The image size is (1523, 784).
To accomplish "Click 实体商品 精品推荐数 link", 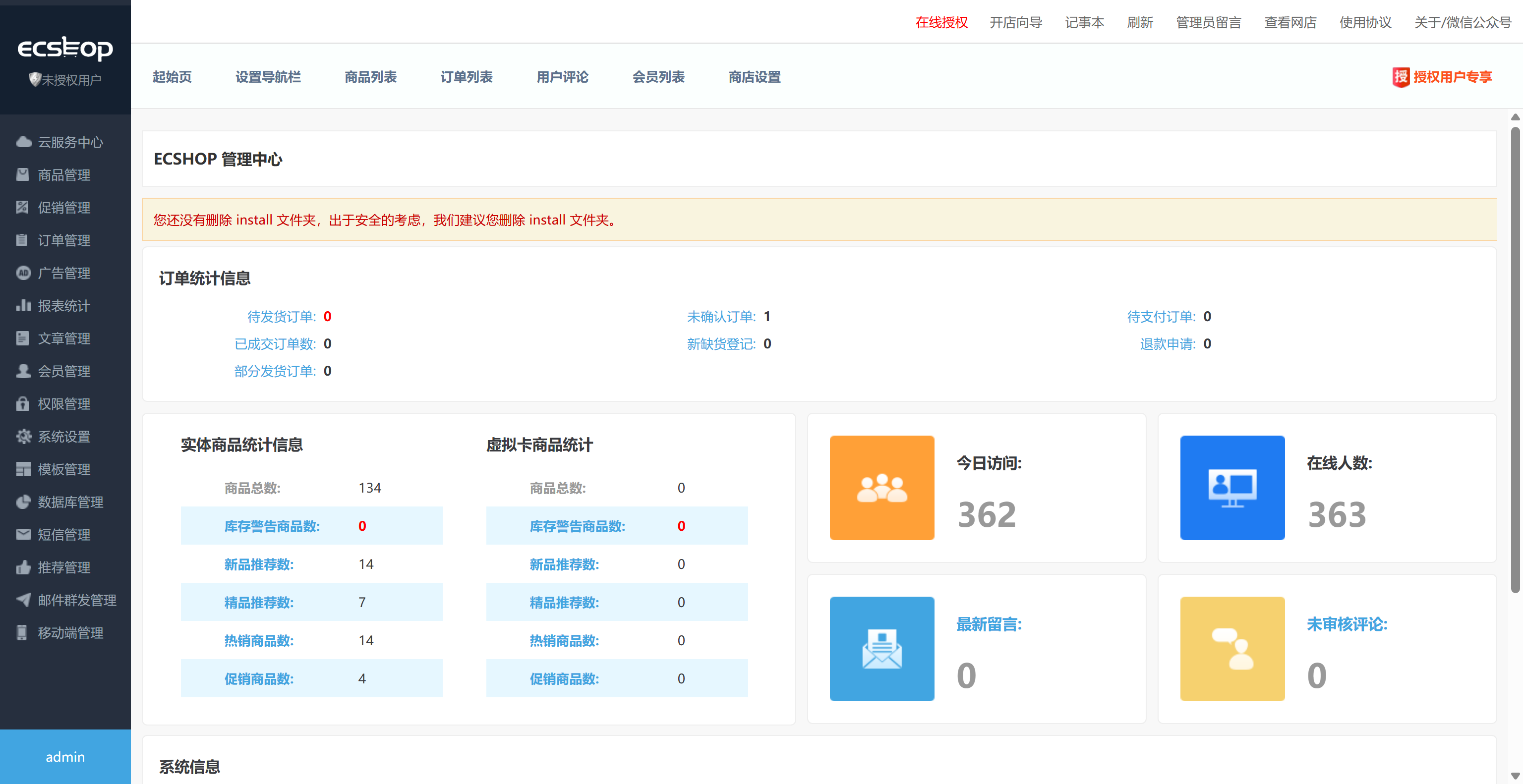I will tap(259, 602).
